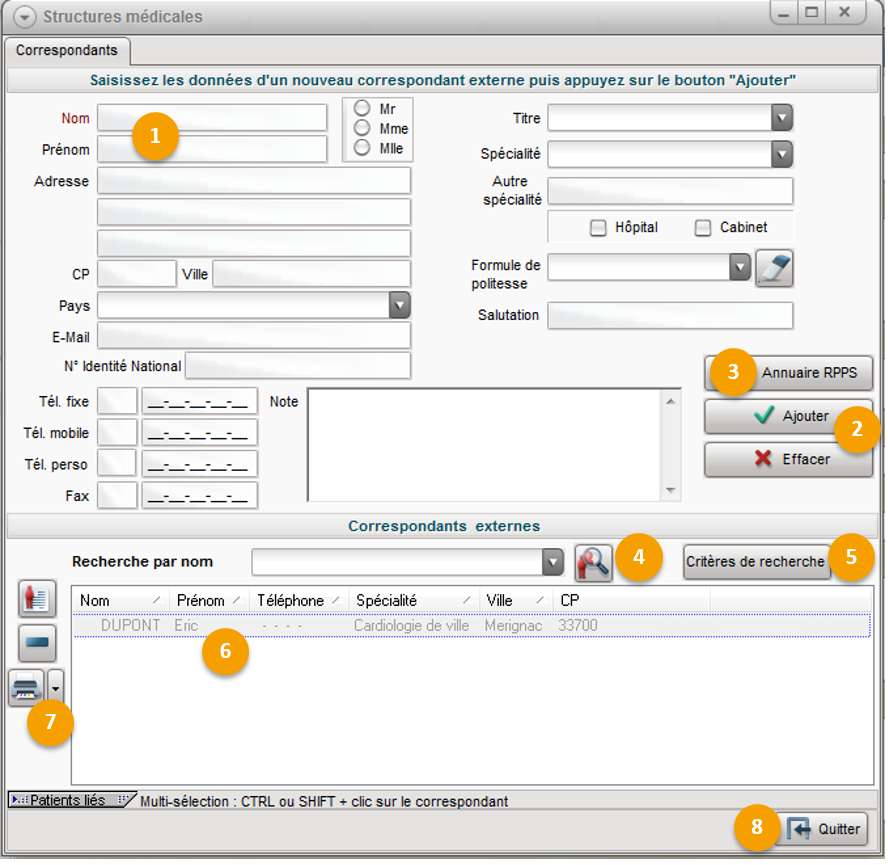Switch to the Correspondants tab
This screenshot has width=888, height=865.
(x=66, y=50)
